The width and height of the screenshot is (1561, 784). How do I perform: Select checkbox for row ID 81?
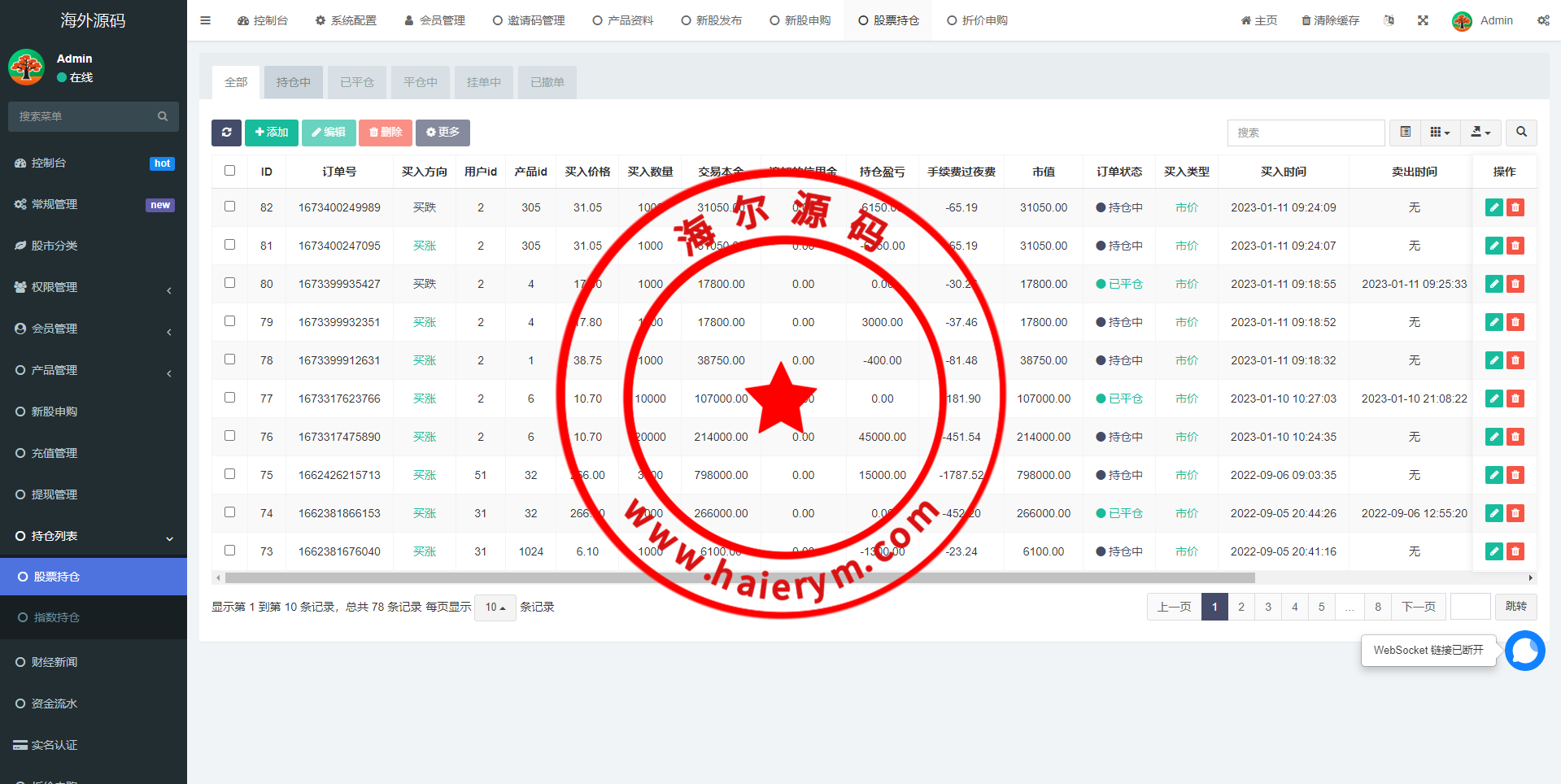point(229,245)
